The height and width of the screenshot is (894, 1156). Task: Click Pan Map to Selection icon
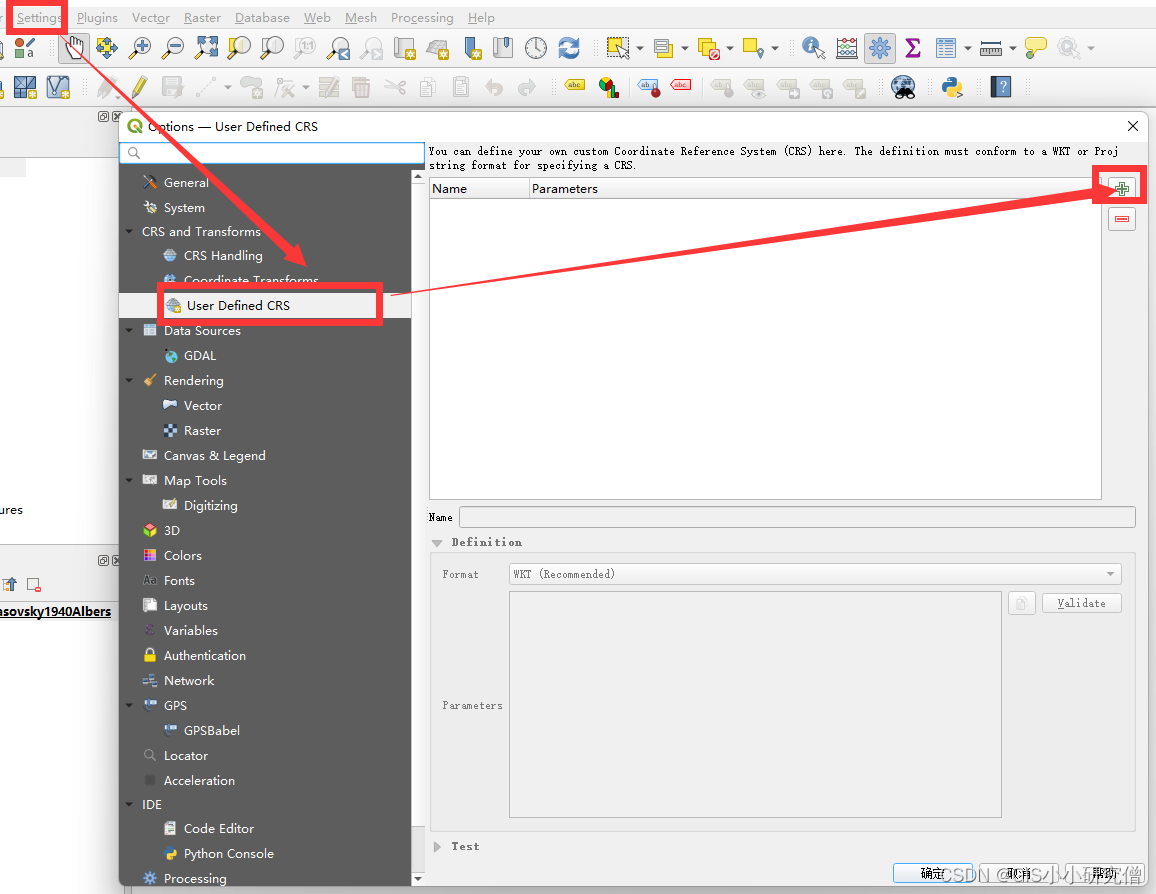pyautogui.click(x=106, y=48)
